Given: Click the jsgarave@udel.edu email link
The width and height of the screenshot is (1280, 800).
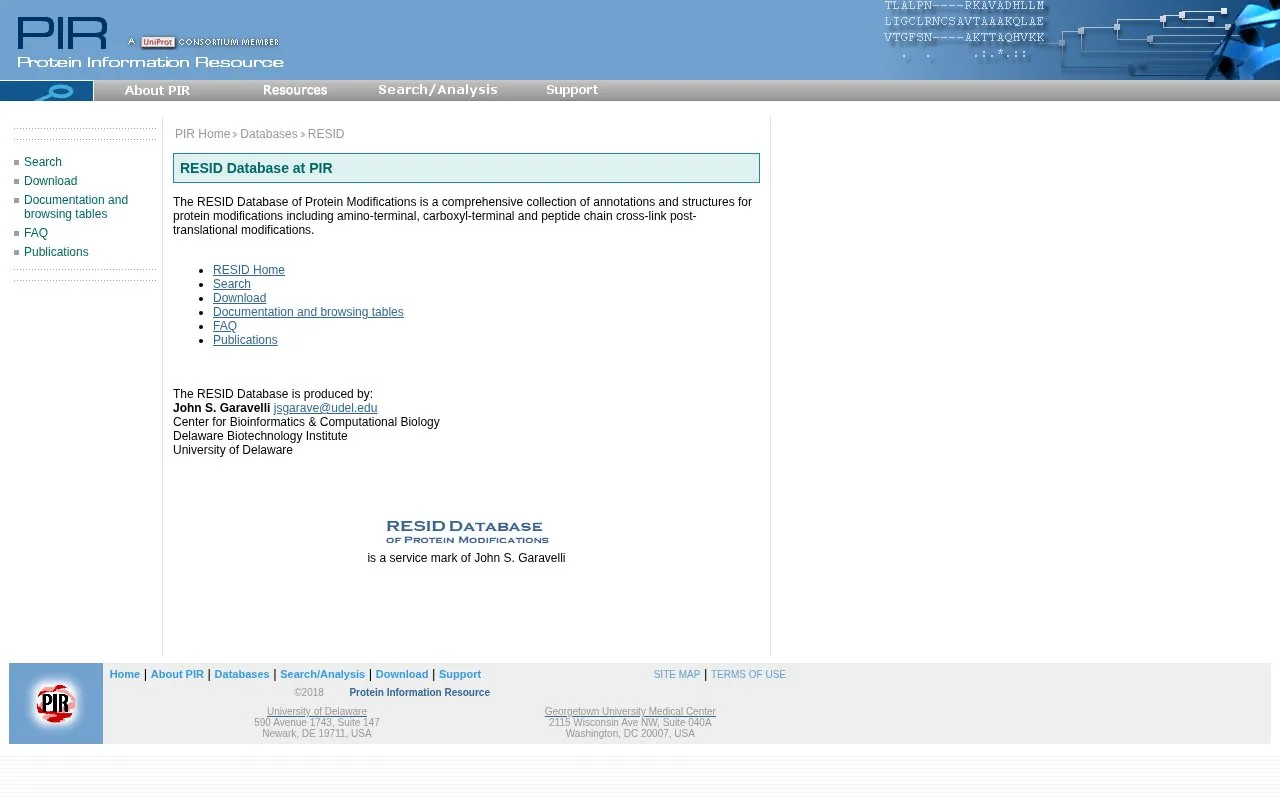Looking at the screenshot, I should point(325,408).
